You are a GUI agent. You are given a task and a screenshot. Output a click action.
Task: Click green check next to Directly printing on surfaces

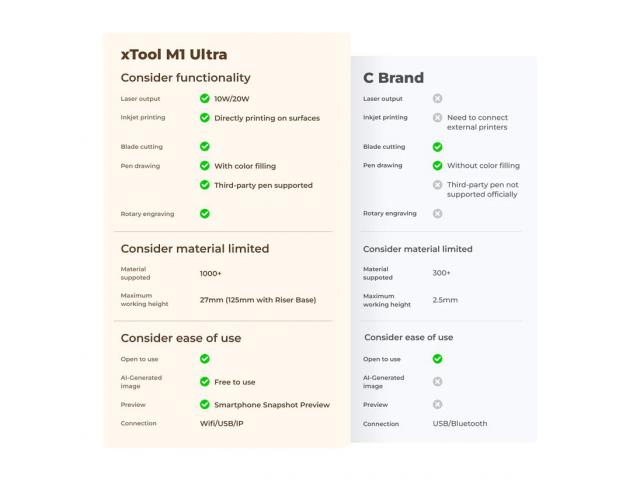[205, 118]
